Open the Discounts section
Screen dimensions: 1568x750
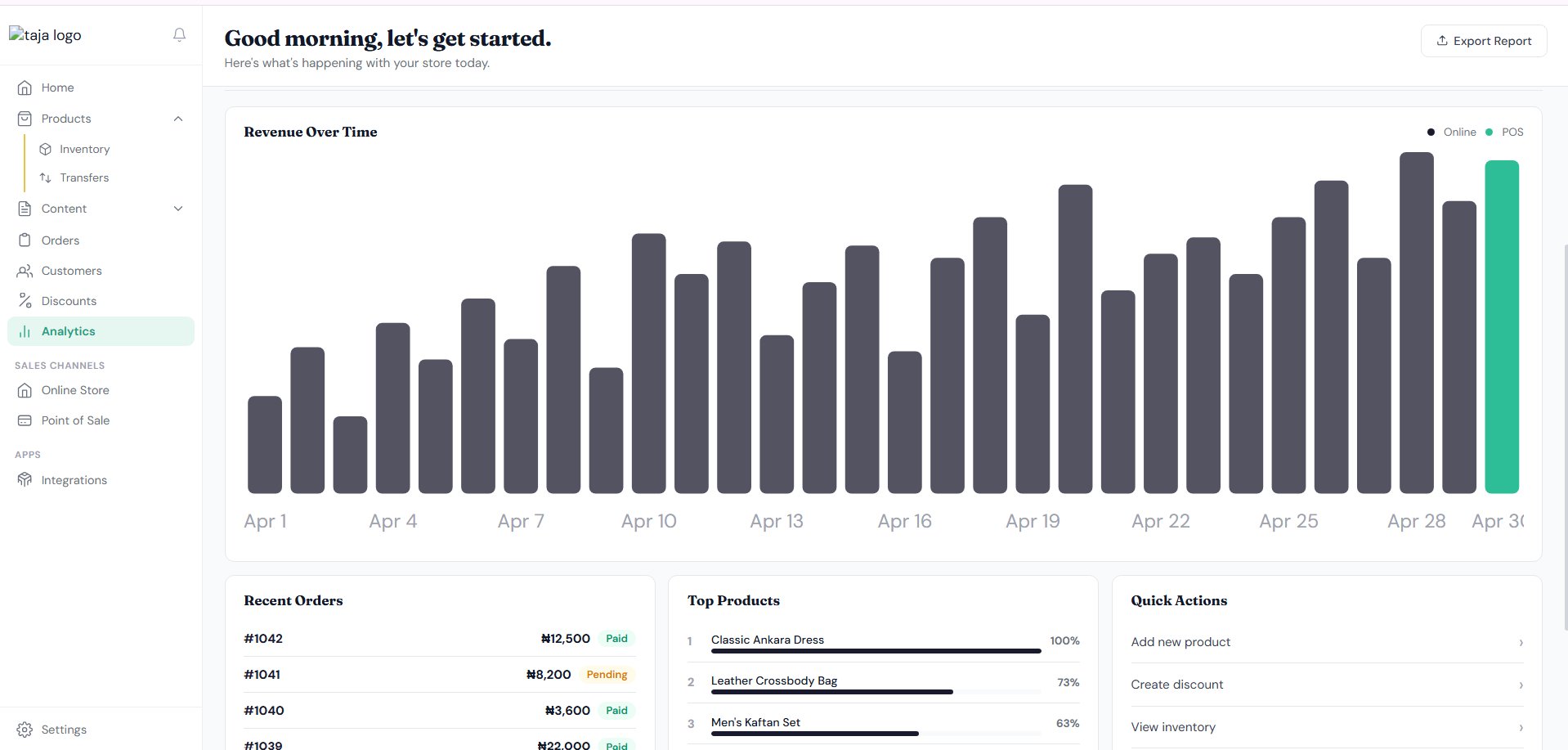pyautogui.click(x=101, y=301)
